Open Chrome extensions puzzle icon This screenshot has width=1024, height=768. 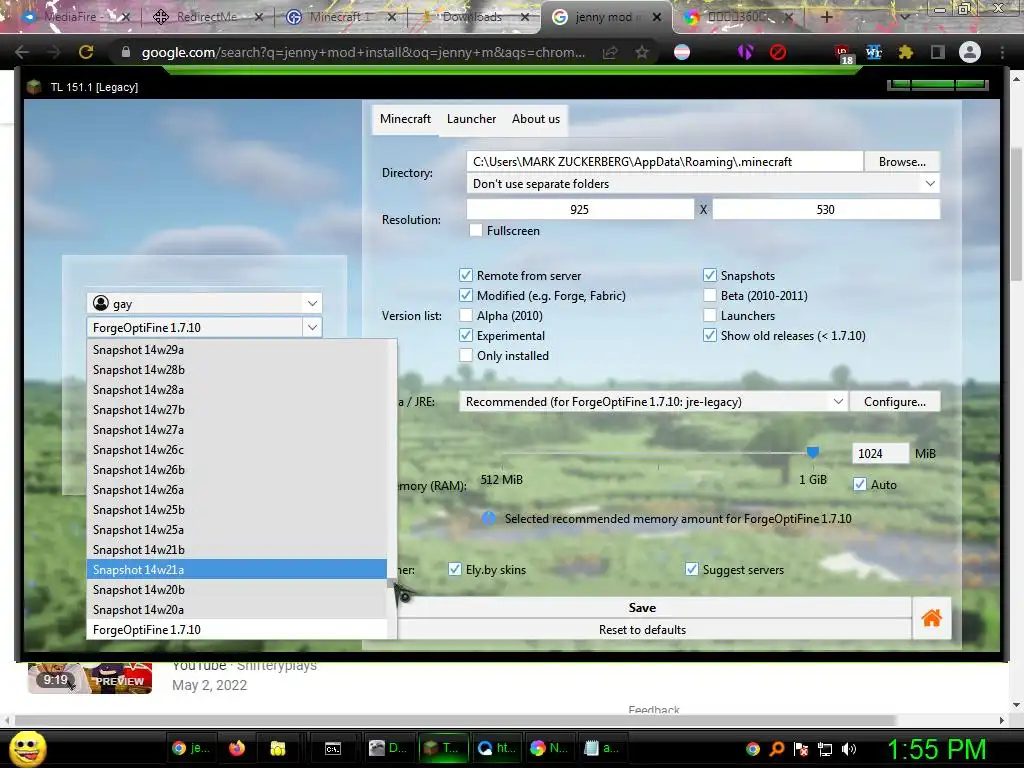click(x=905, y=52)
